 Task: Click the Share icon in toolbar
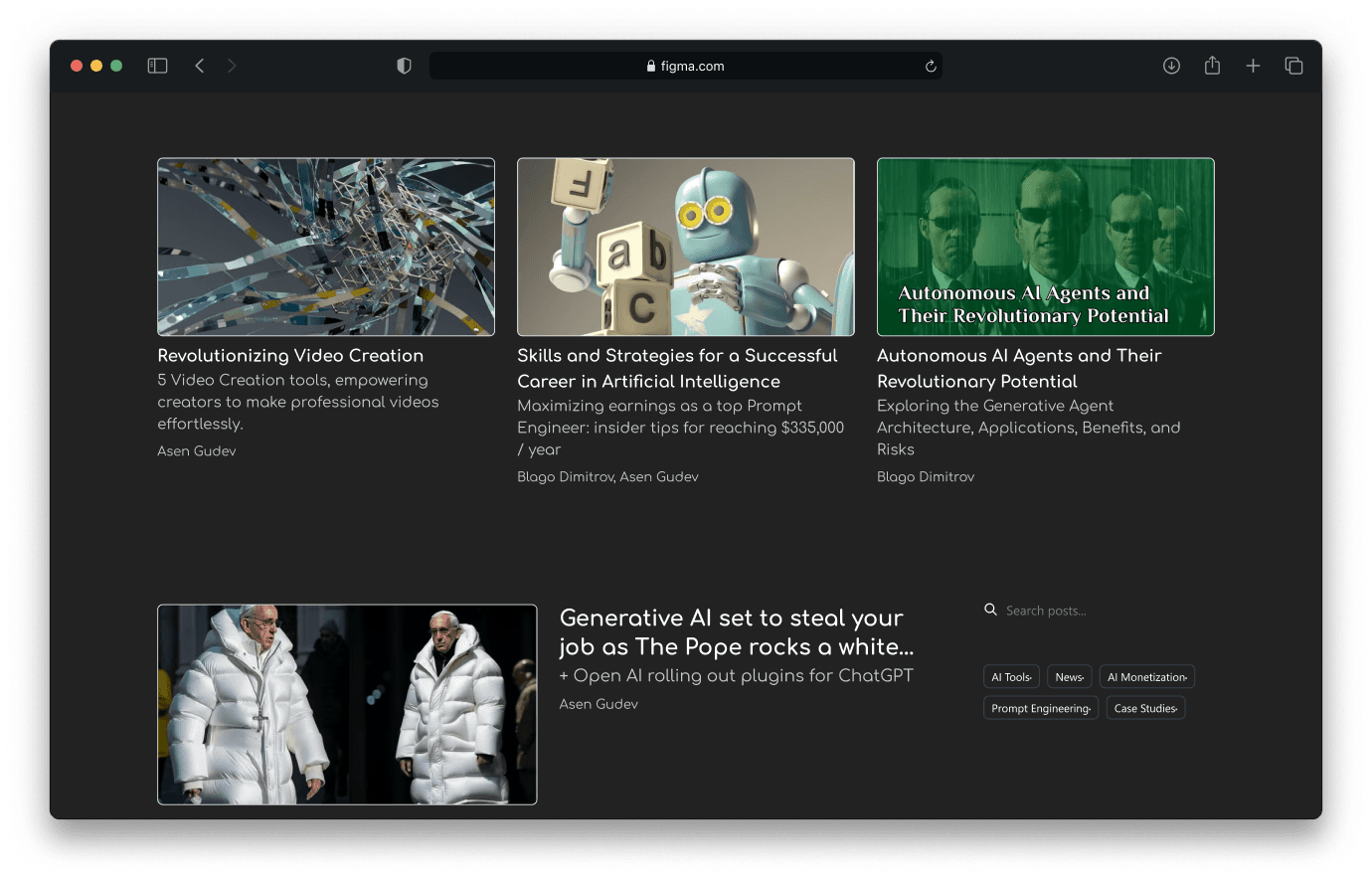point(1212,66)
